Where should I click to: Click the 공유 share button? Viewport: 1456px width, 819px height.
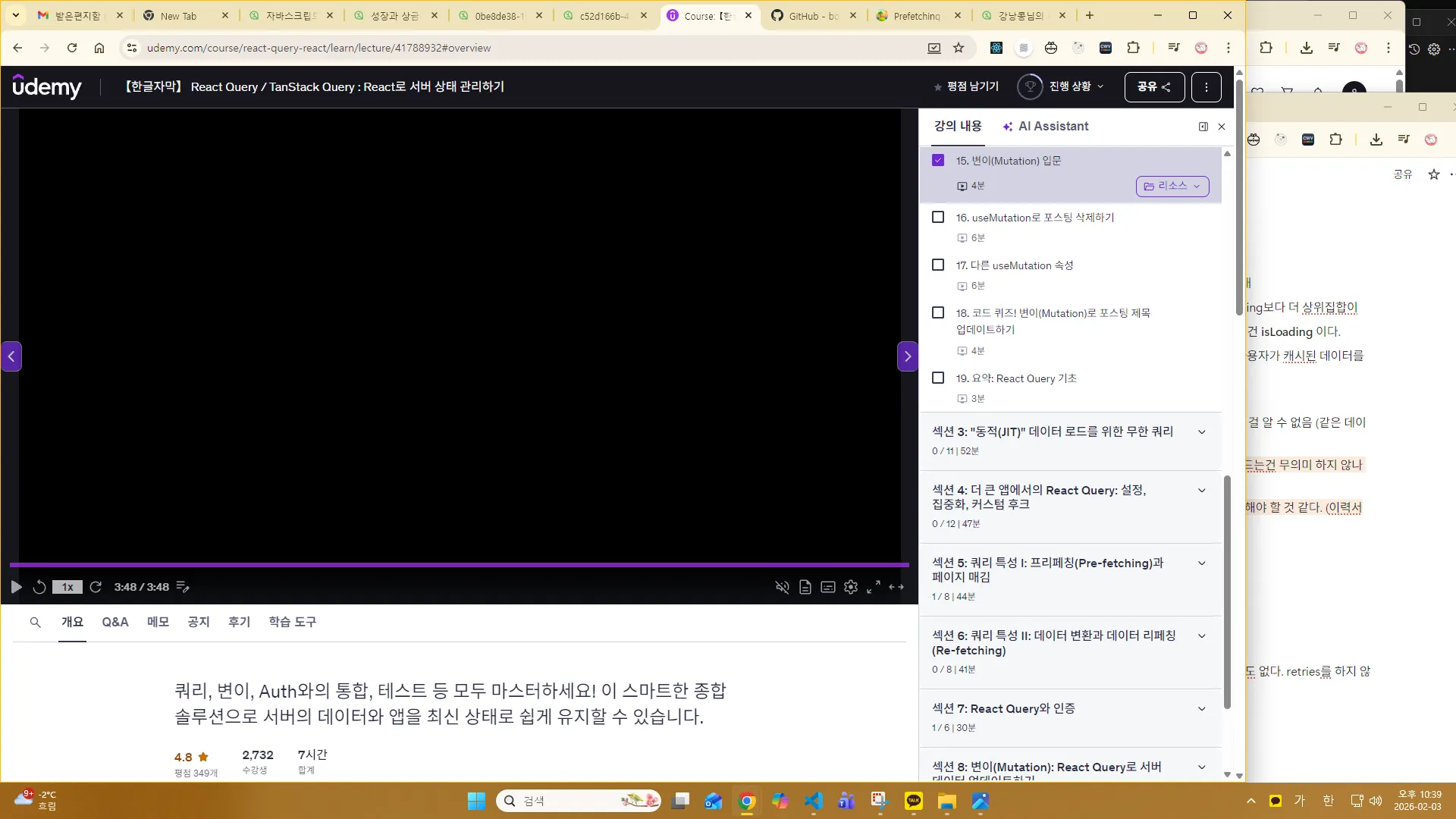[x=1153, y=86]
